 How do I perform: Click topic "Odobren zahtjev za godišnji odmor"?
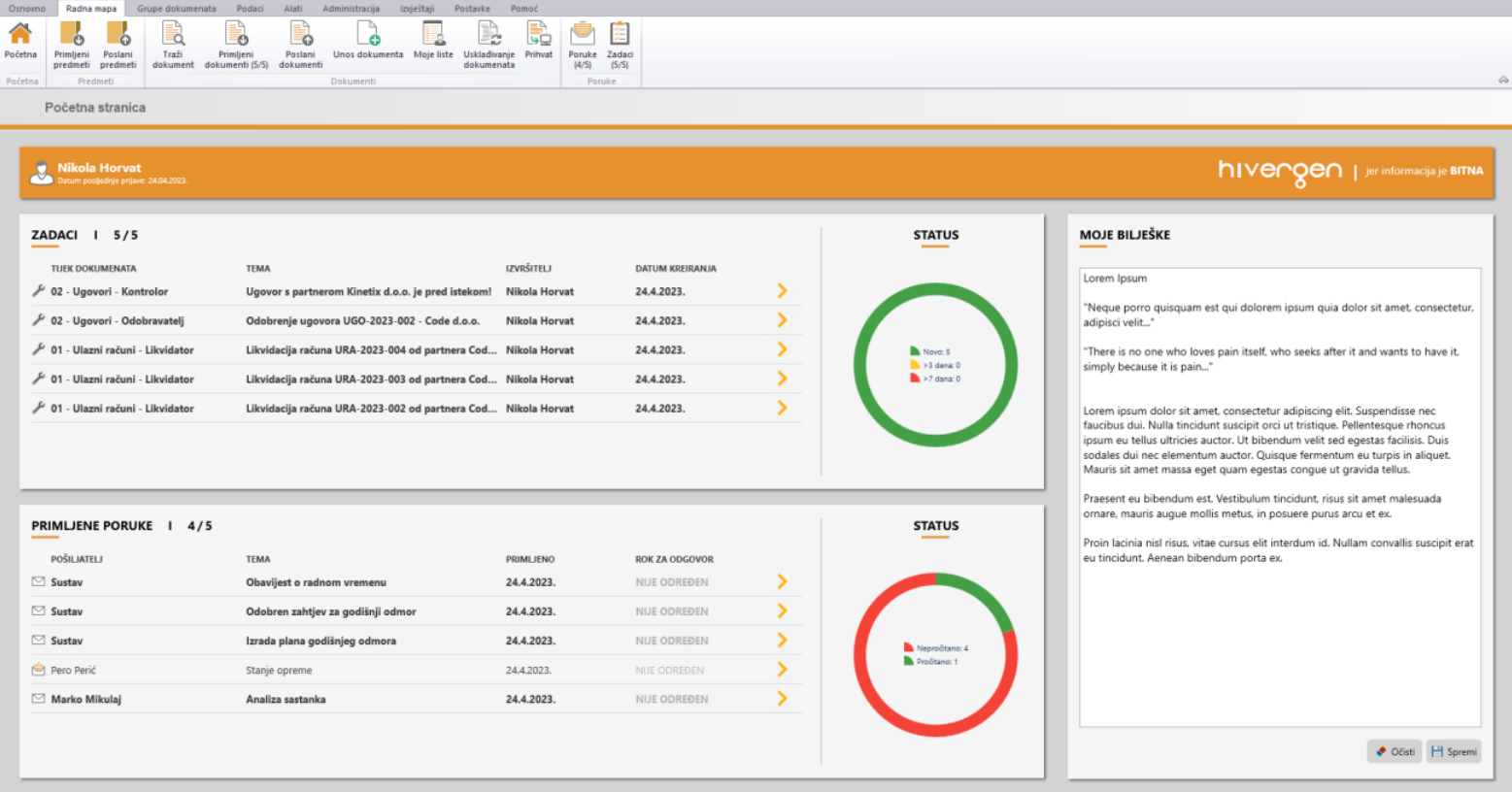(331, 611)
